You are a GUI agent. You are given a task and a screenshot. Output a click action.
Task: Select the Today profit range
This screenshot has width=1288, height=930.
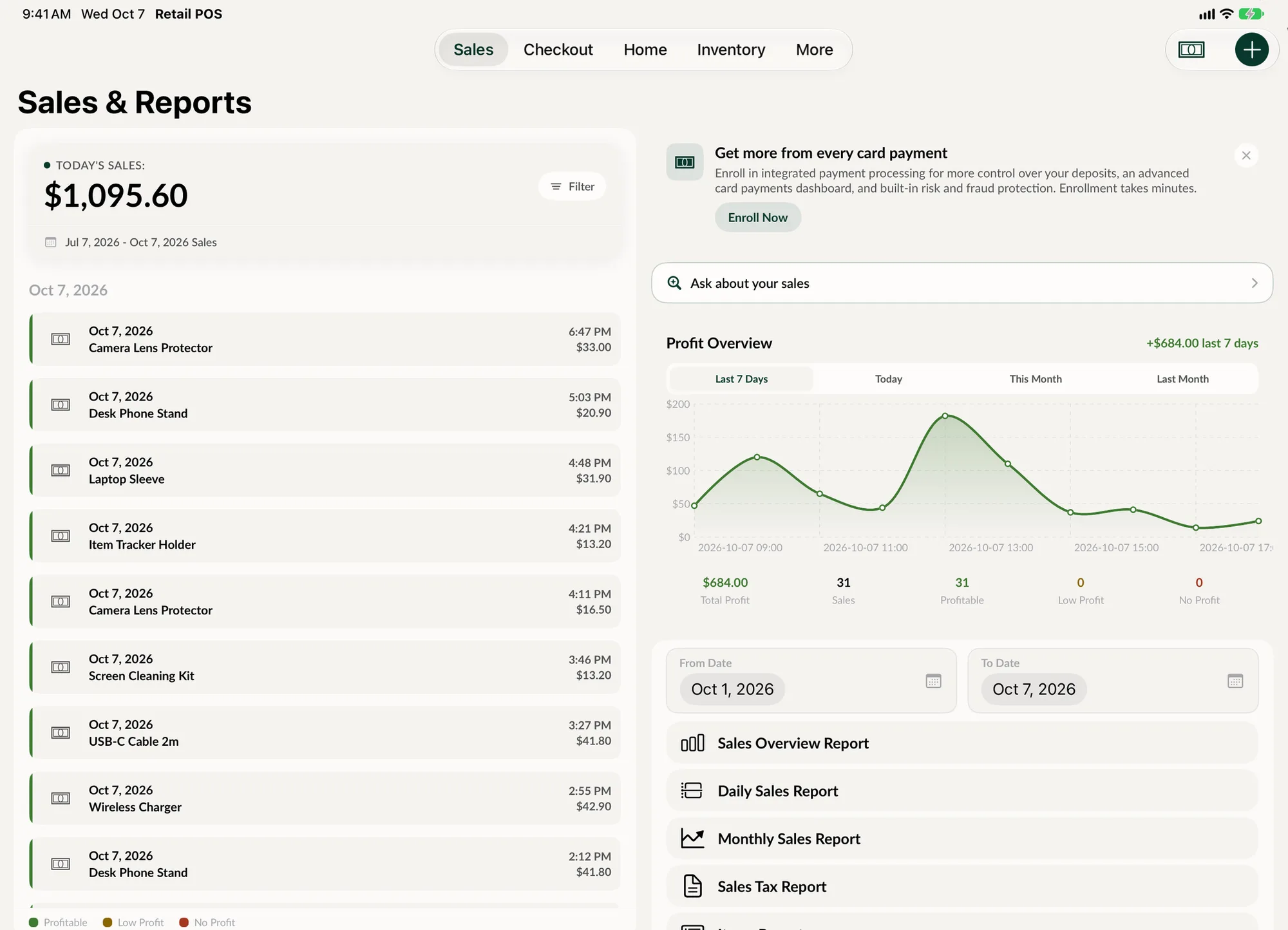pos(888,379)
